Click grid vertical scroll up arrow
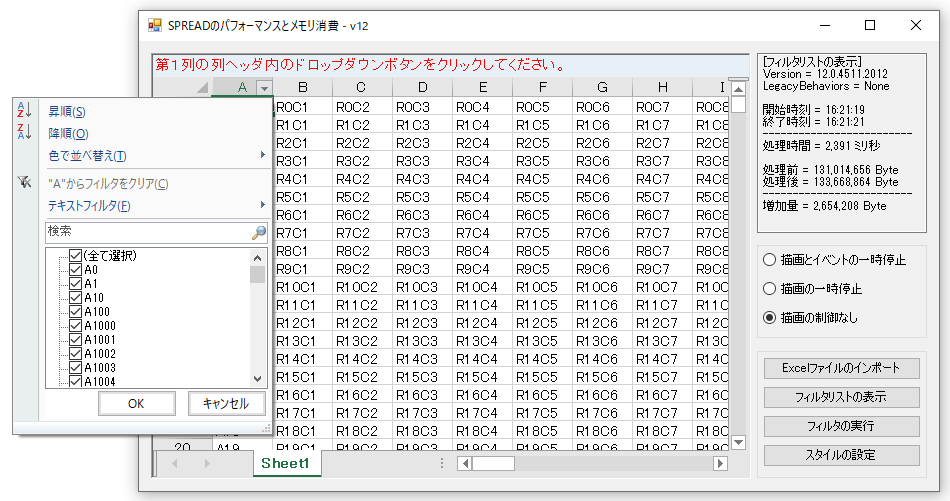This screenshot has height=501, width=950. 738,90
